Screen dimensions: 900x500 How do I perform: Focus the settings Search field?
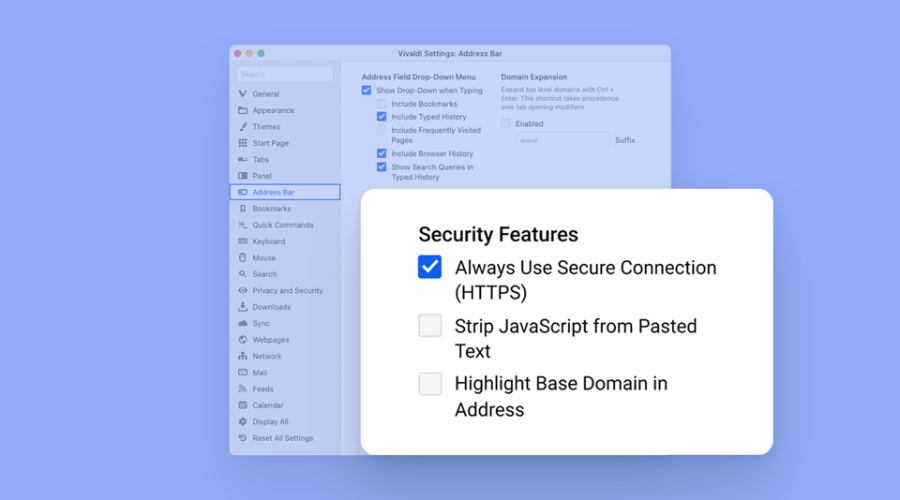[285, 74]
